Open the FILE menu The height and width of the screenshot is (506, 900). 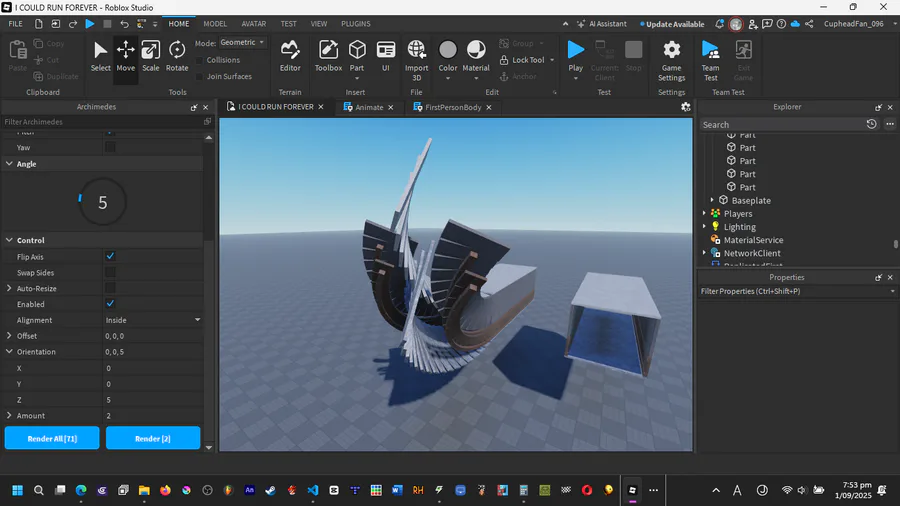pos(15,24)
